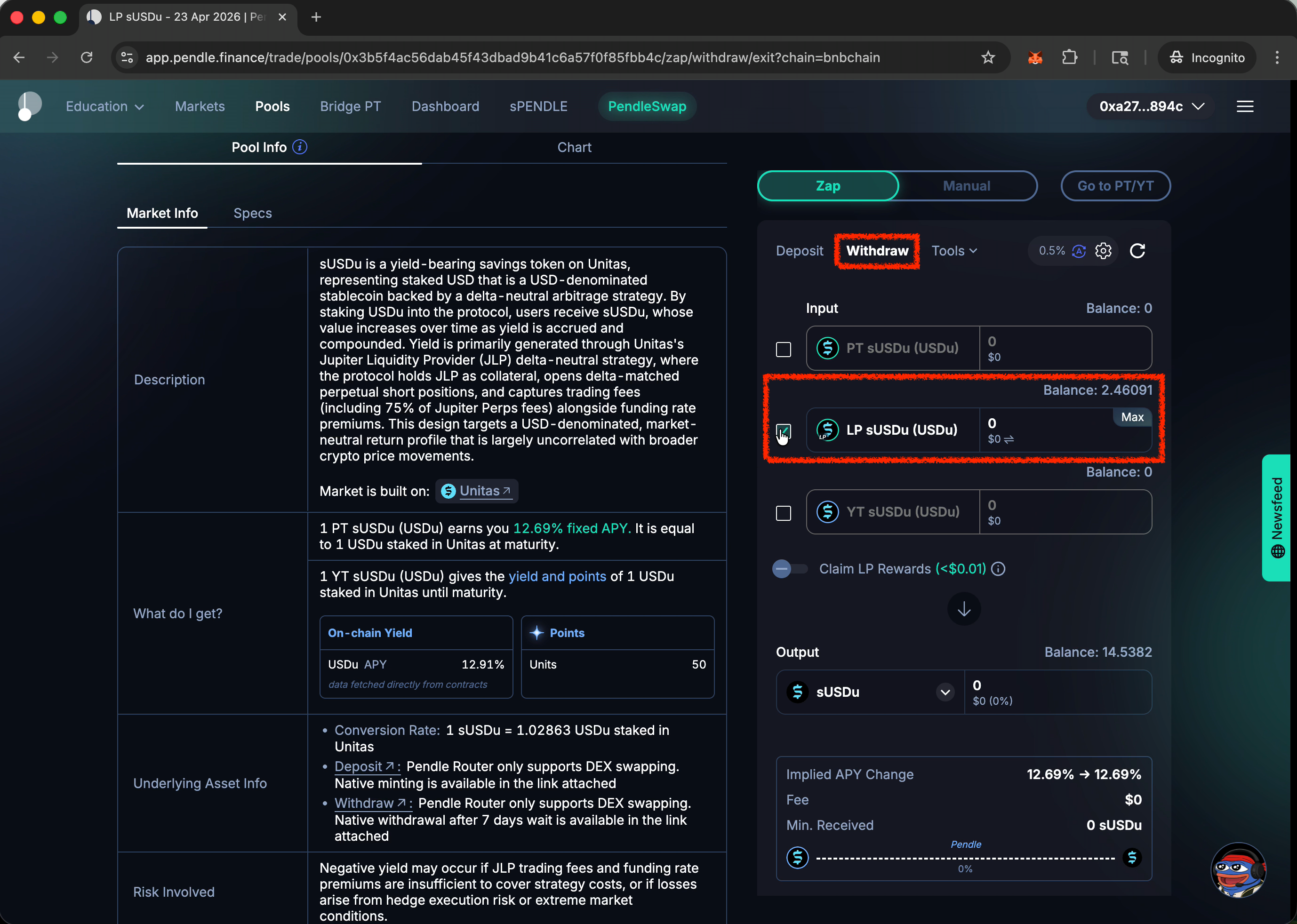Image resolution: width=1297 pixels, height=924 pixels.
Task: Click the Pendle logo in header
Action: (29, 106)
